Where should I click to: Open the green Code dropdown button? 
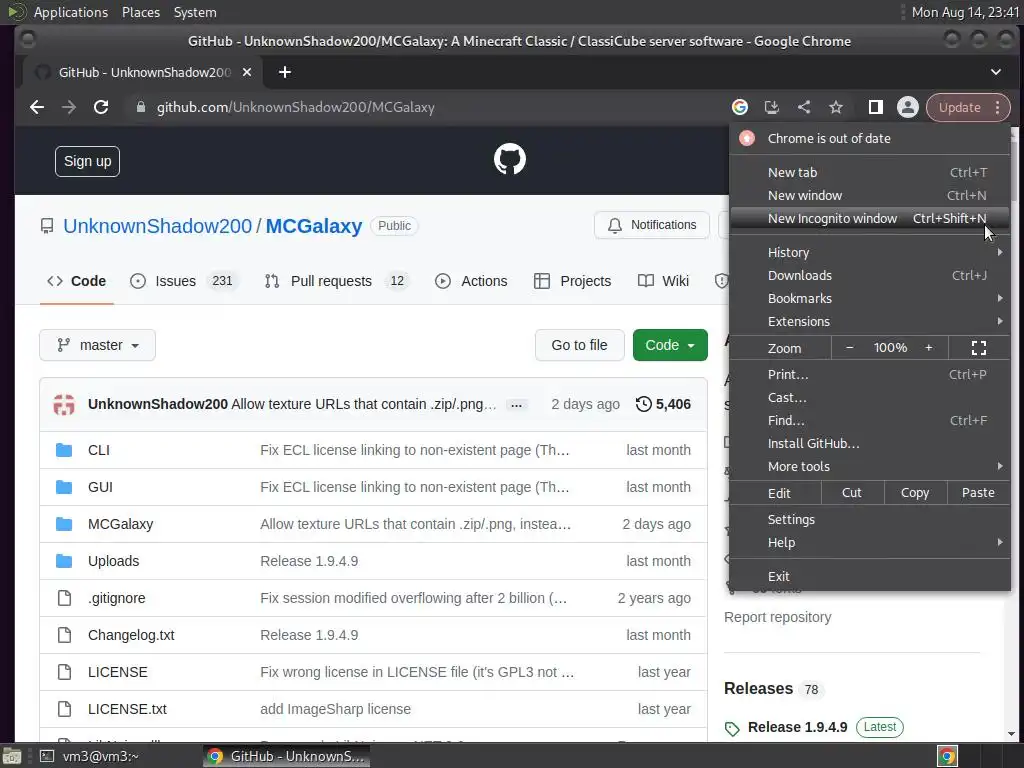[670, 345]
